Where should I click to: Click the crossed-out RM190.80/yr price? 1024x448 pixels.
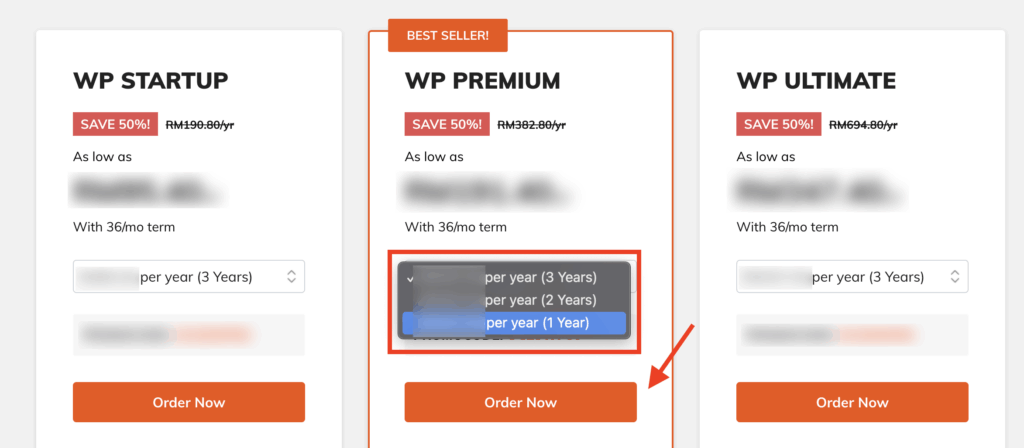point(199,125)
